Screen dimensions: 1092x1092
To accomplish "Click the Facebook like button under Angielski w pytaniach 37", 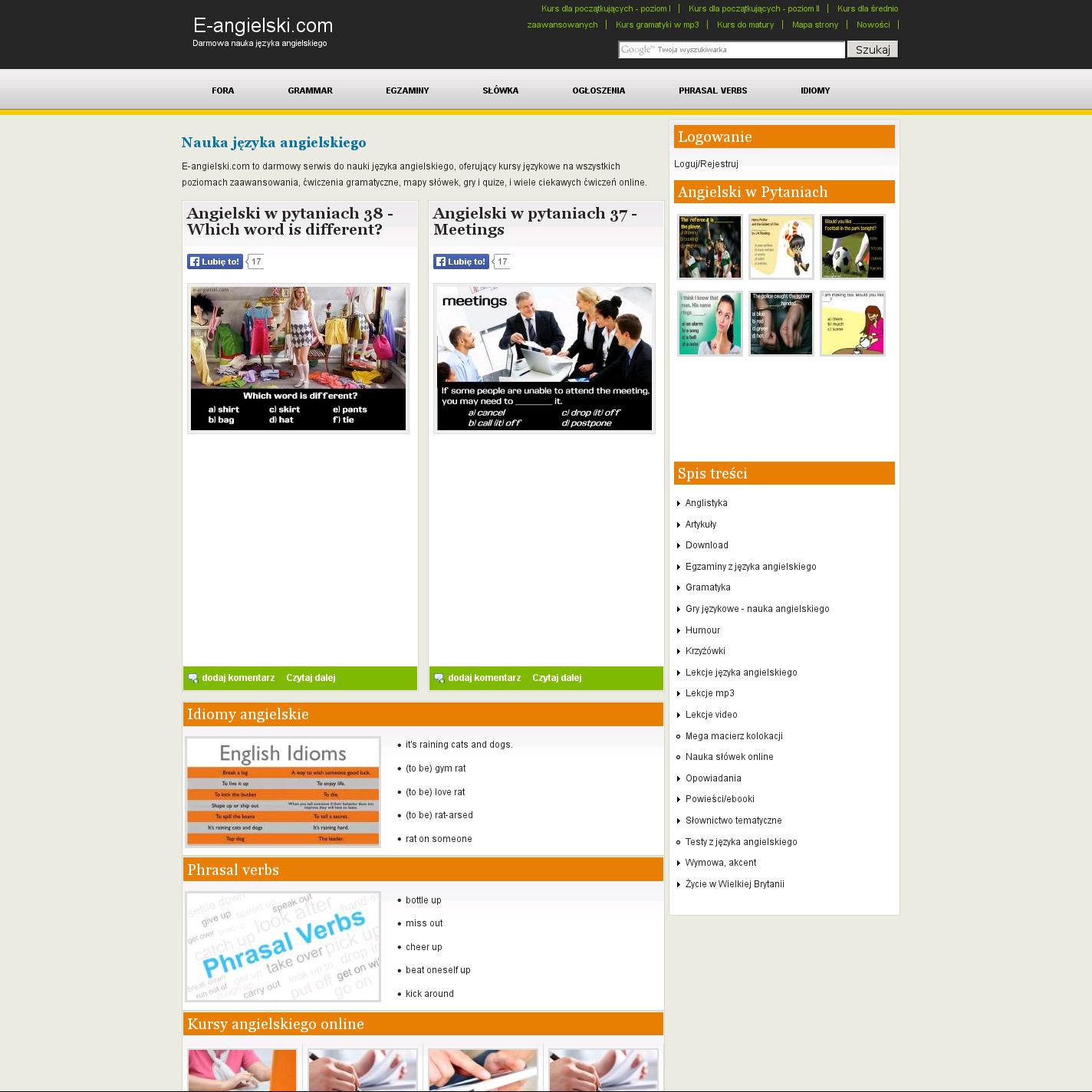I will 461,261.
